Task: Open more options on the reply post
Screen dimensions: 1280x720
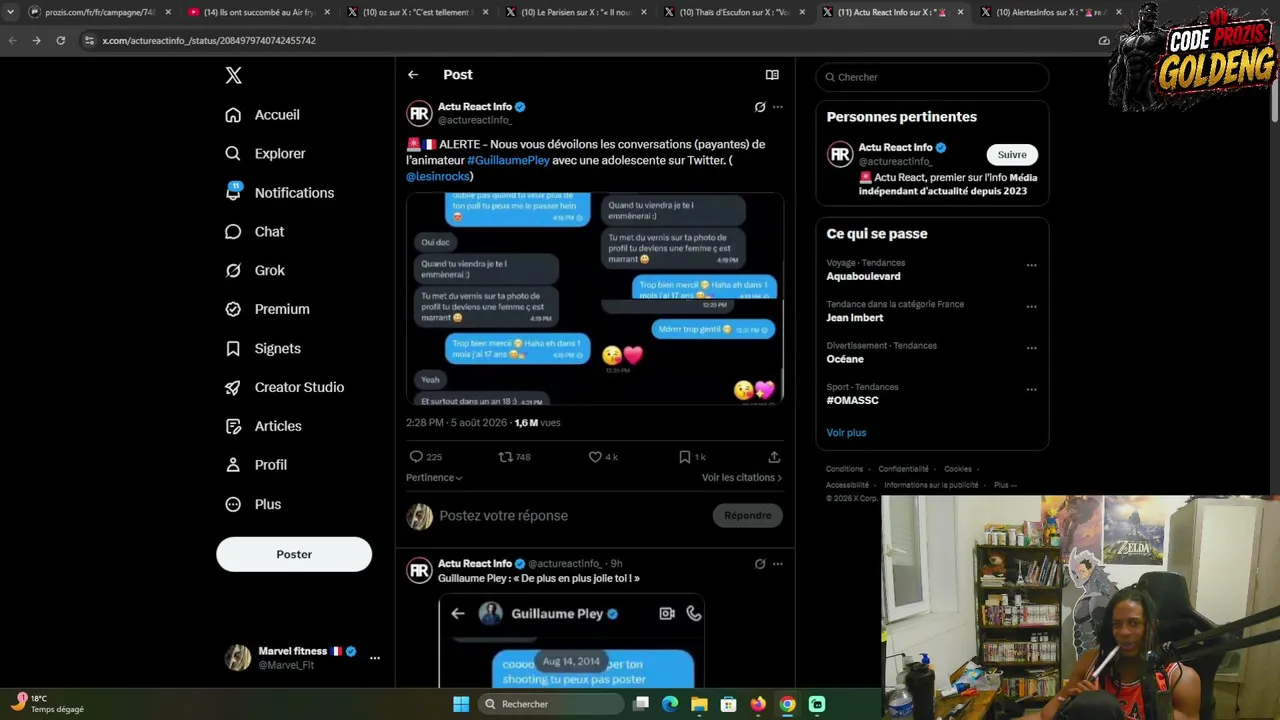Action: pyautogui.click(x=778, y=564)
